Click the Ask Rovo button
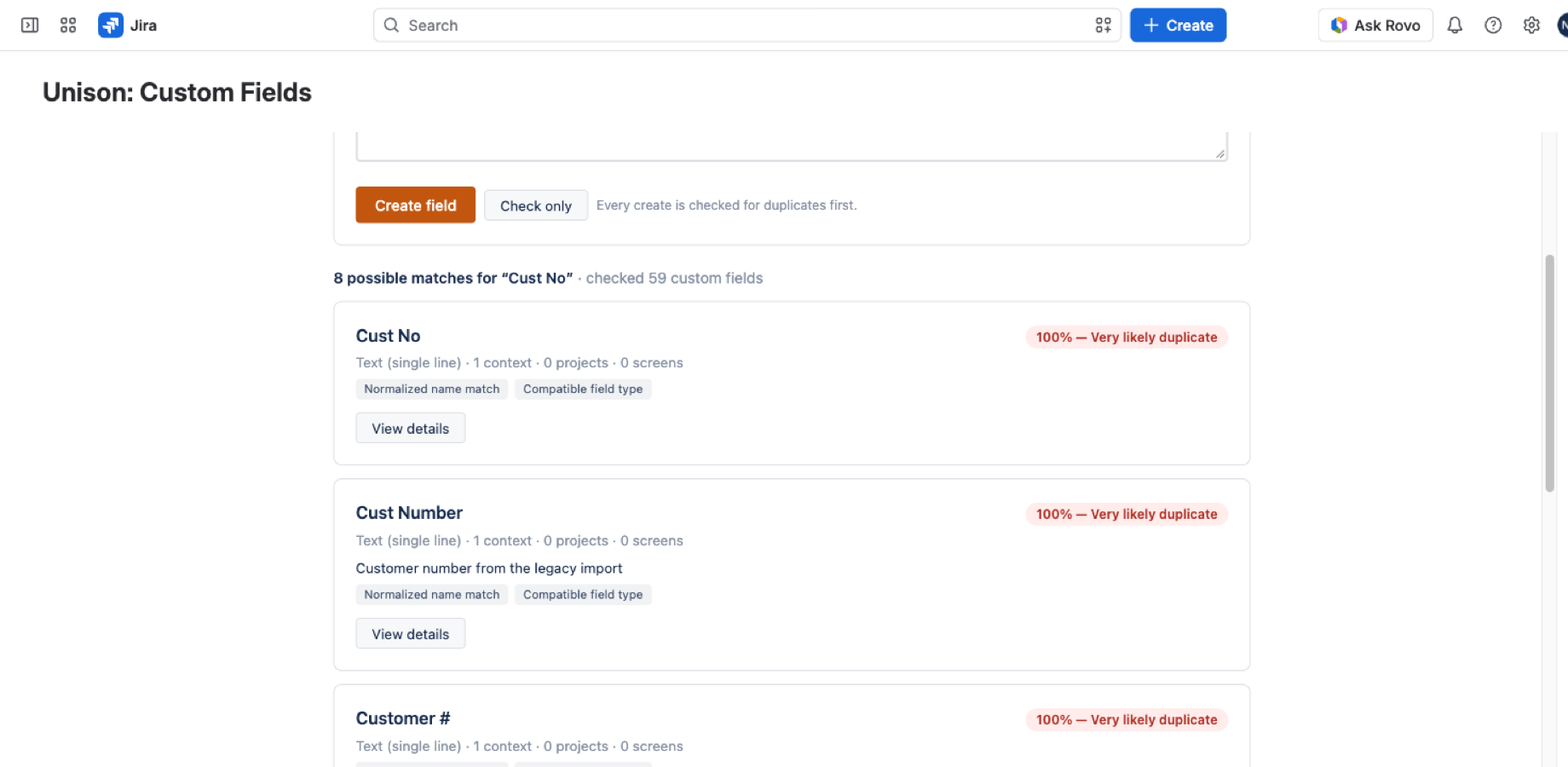 (x=1375, y=26)
